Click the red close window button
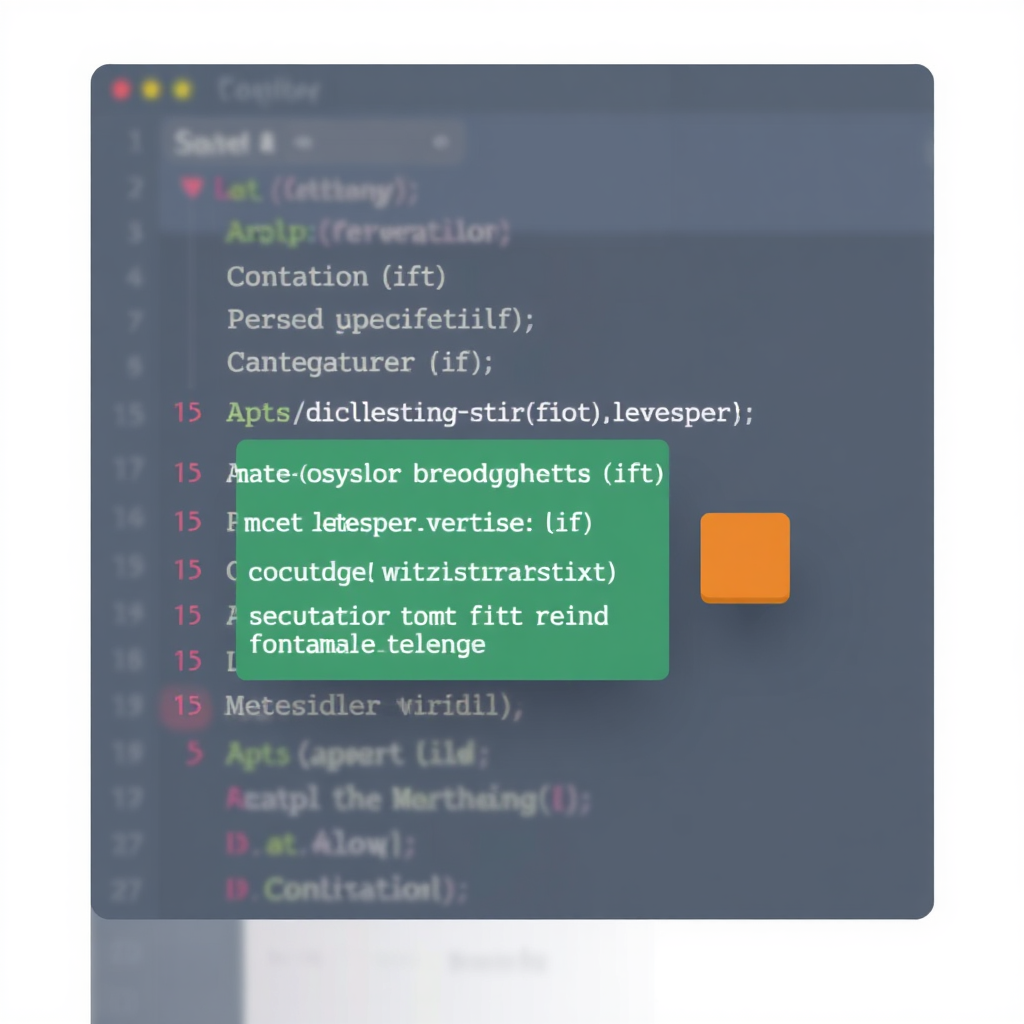 pos(121,90)
